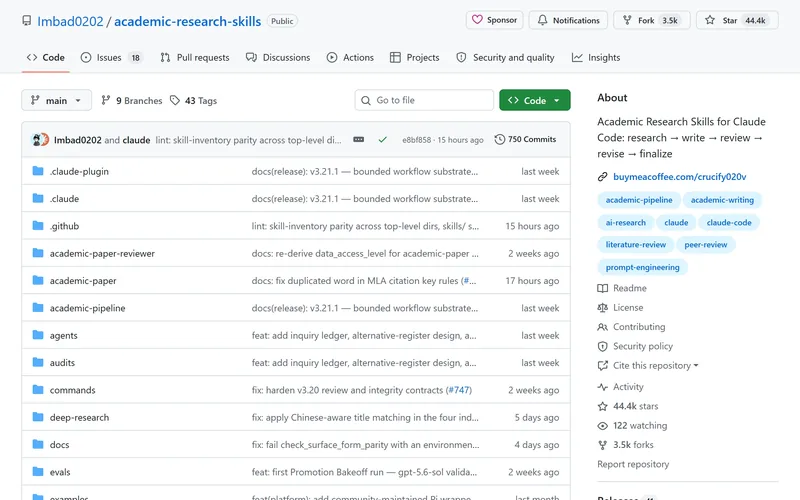Click the stars count star icon in About
The width and height of the screenshot is (800, 500).
tap(603, 406)
